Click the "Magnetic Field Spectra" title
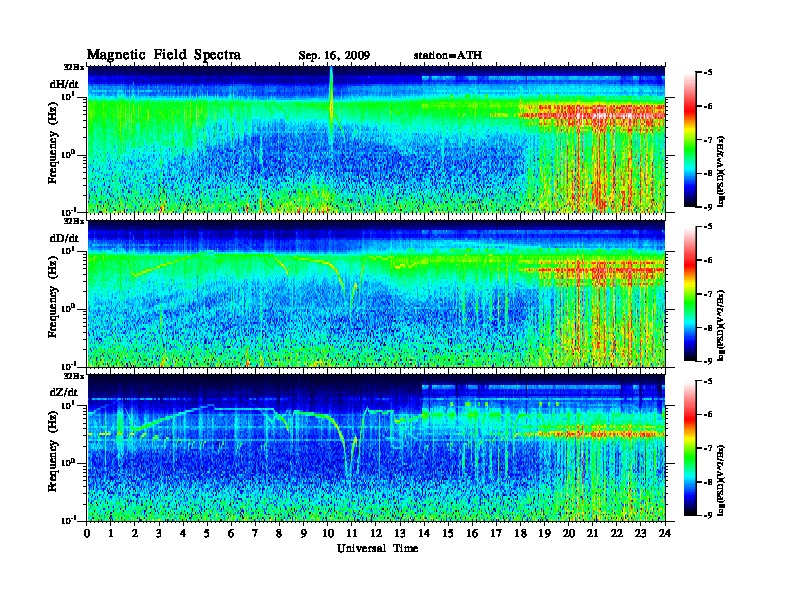Screen dimensions: 792x612 164,55
